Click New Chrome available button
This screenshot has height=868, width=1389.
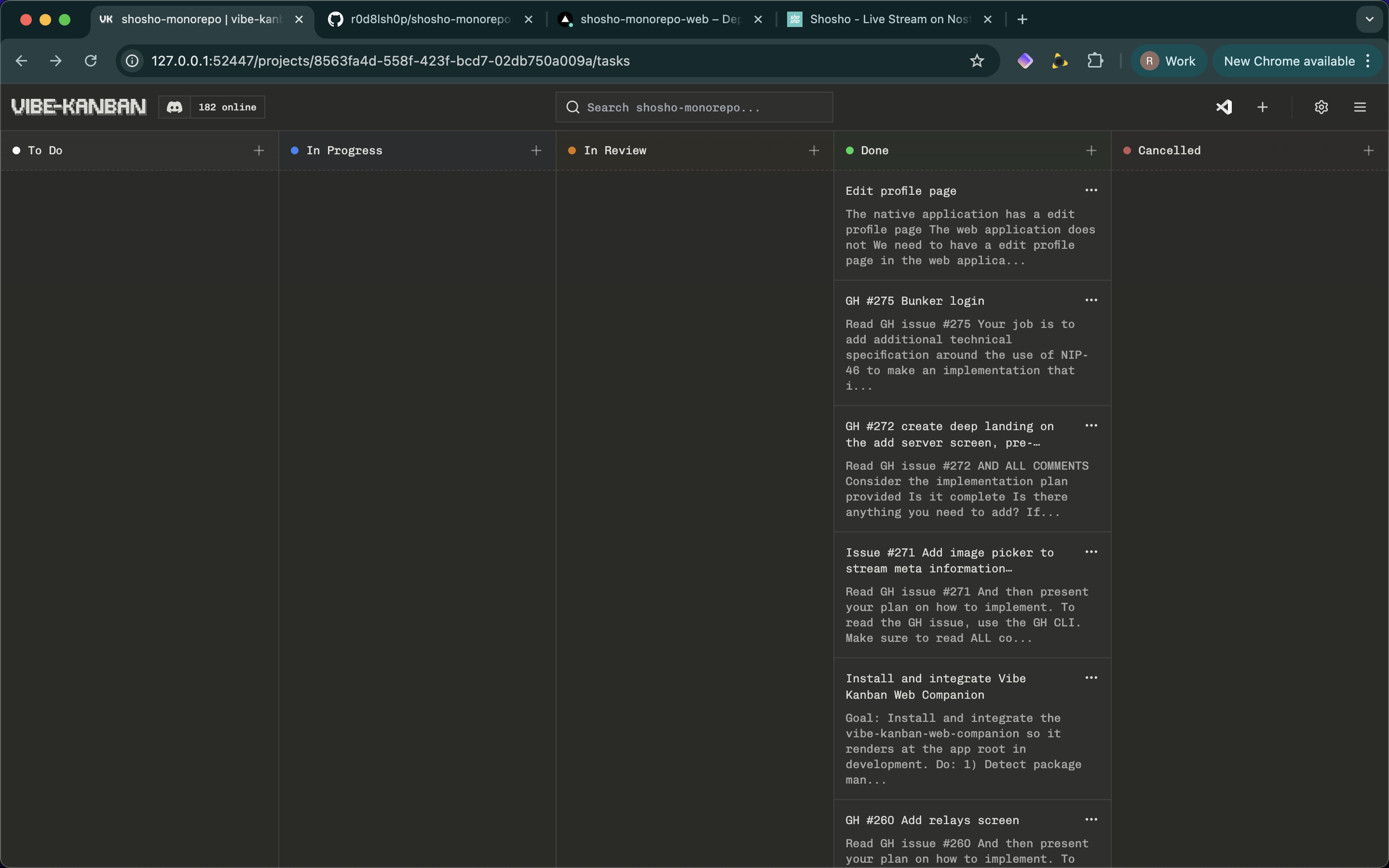1289,61
